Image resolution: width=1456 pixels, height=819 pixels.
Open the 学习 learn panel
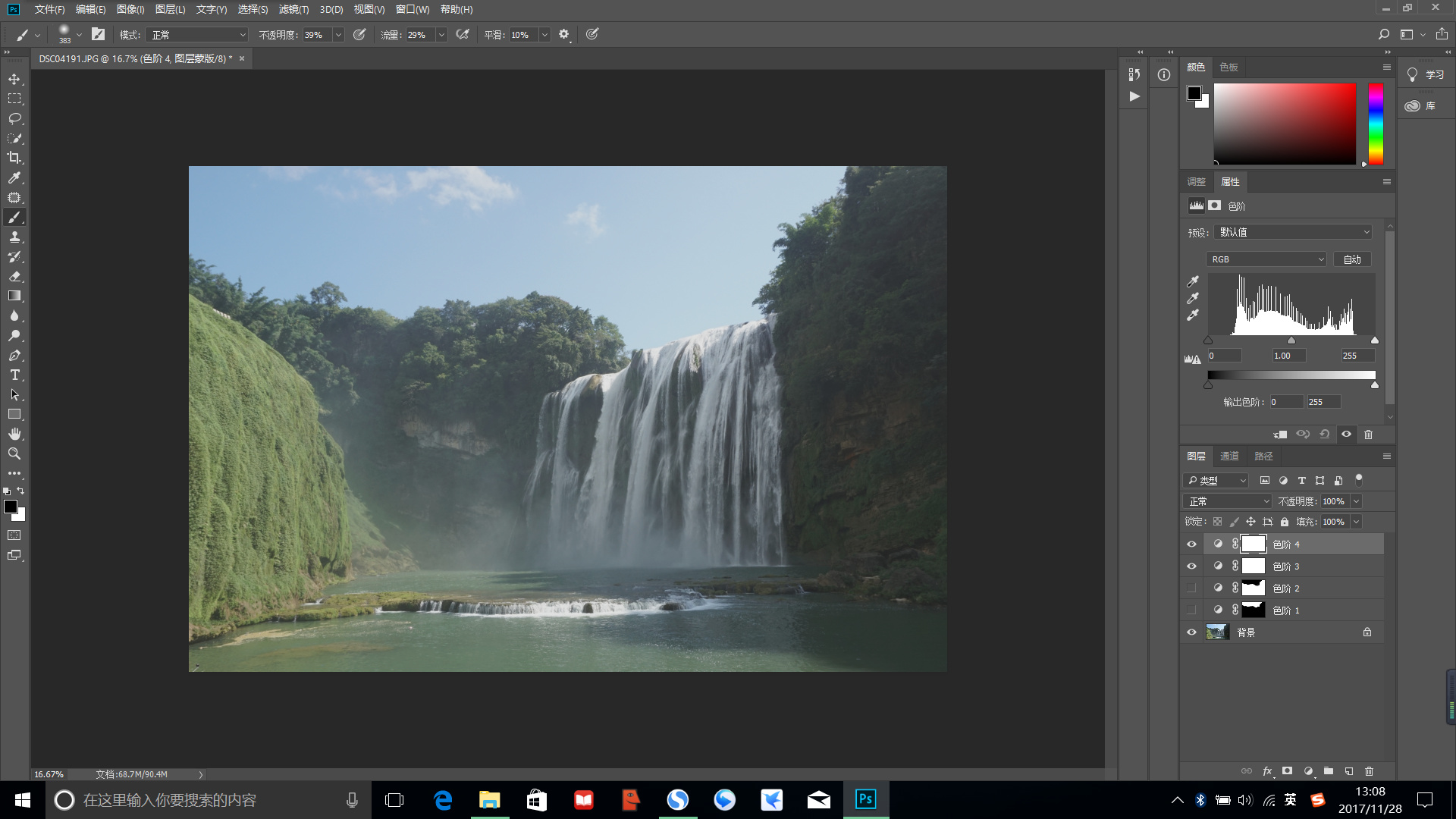[1426, 74]
